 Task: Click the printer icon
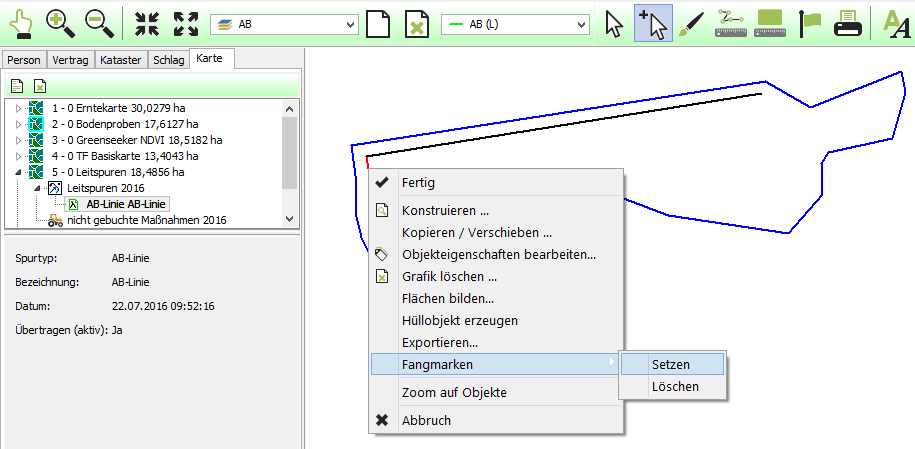(x=849, y=24)
